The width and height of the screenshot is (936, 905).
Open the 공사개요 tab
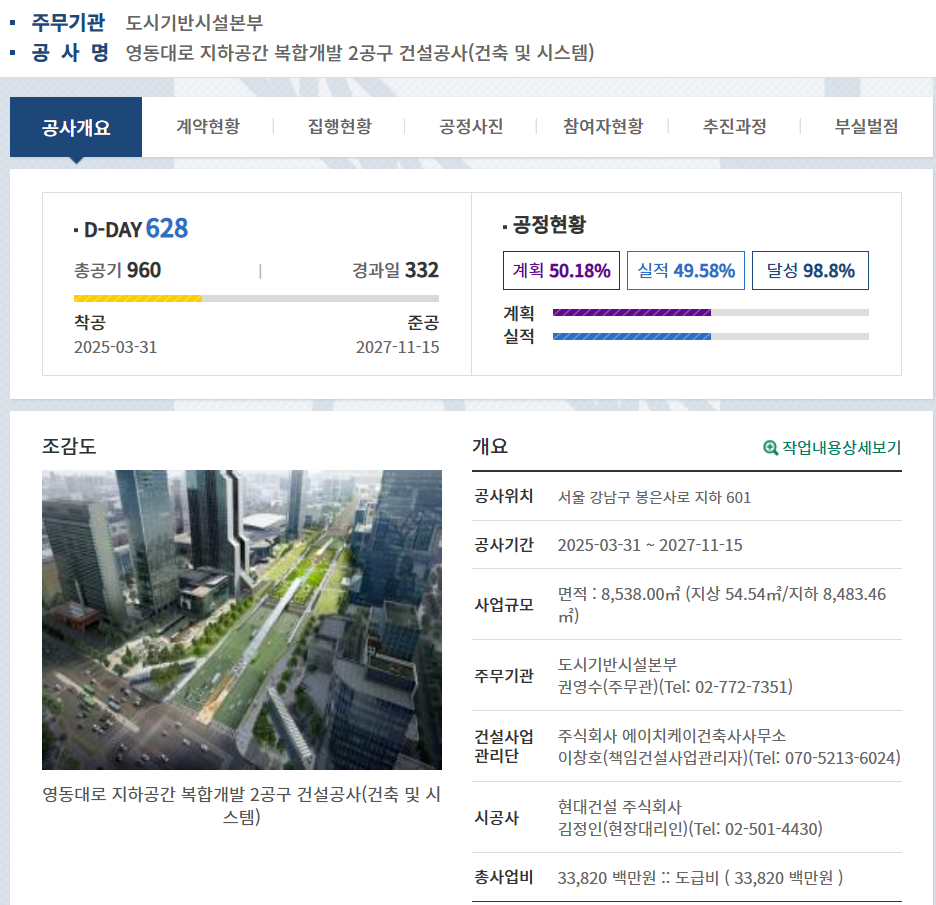tap(76, 127)
